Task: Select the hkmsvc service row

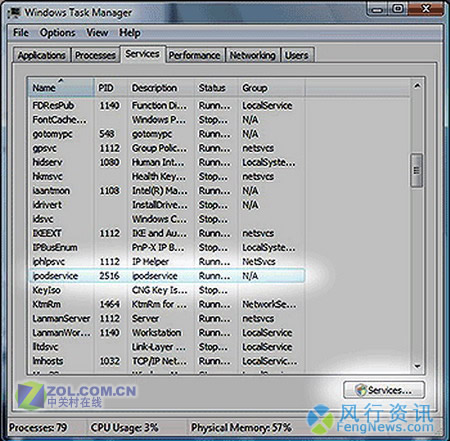Action: pyautogui.click(x=166, y=176)
